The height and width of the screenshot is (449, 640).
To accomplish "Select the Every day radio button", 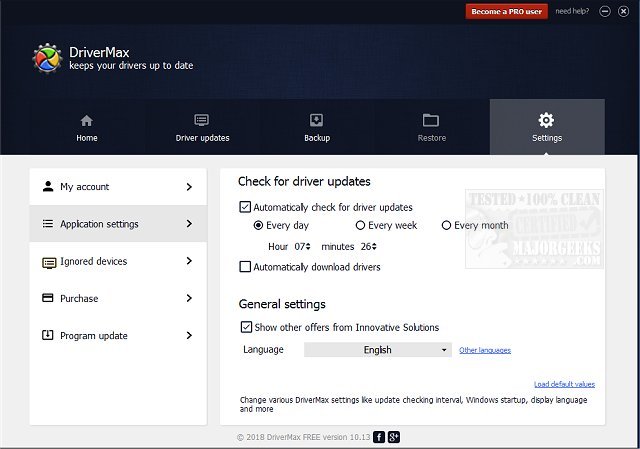I will click(x=258, y=225).
